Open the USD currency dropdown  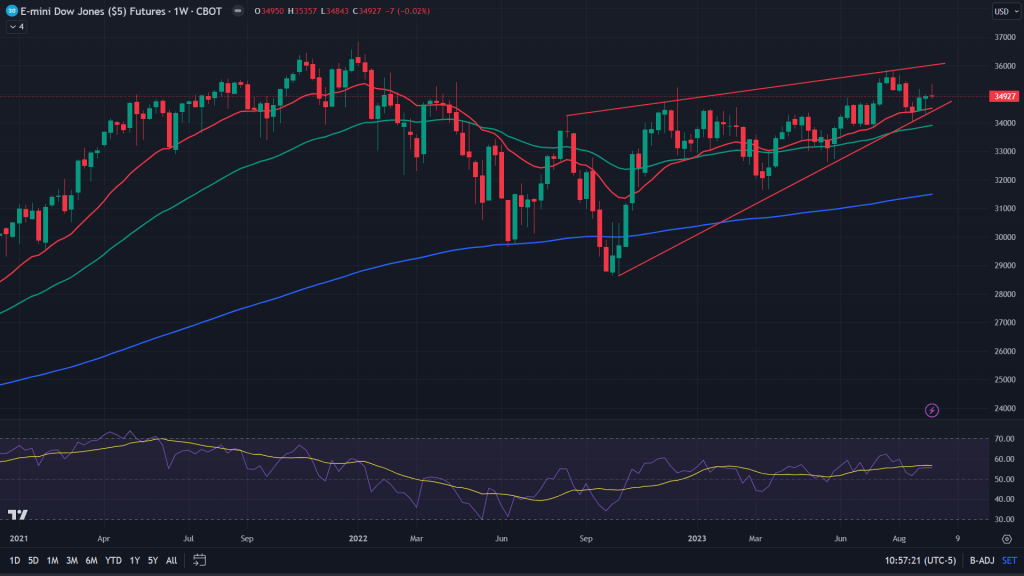1003,11
